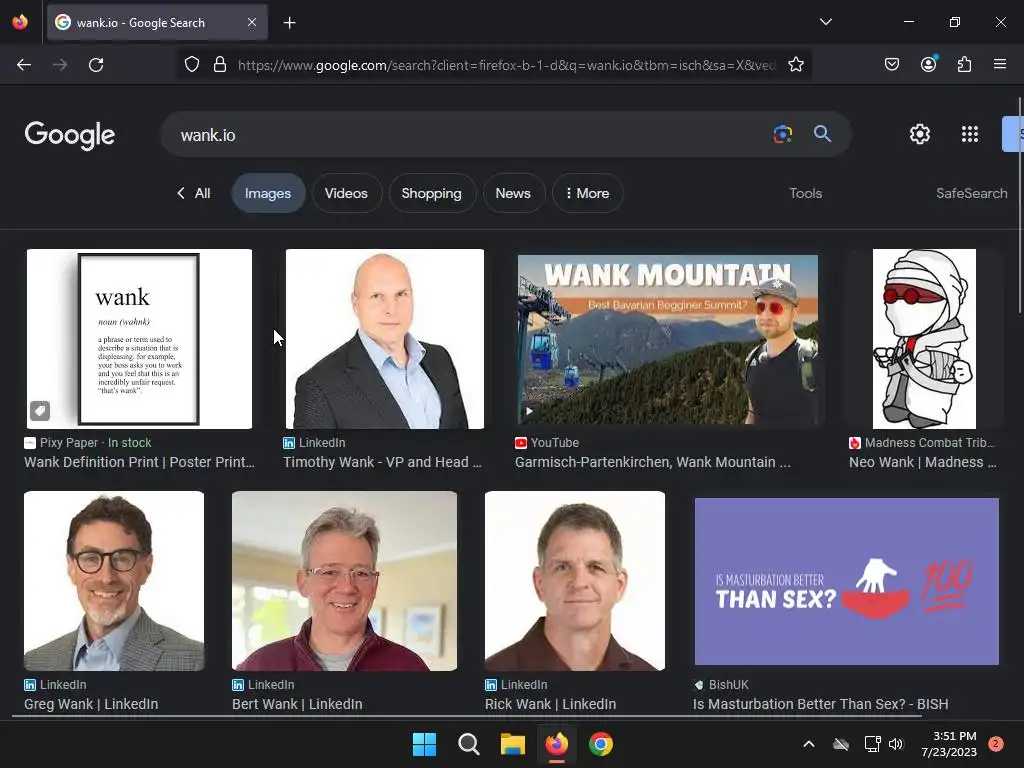The width and height of the screenshot is (1024, 768).
Task: Expand the More search filters menu
Action: click(x=588, y=193)
